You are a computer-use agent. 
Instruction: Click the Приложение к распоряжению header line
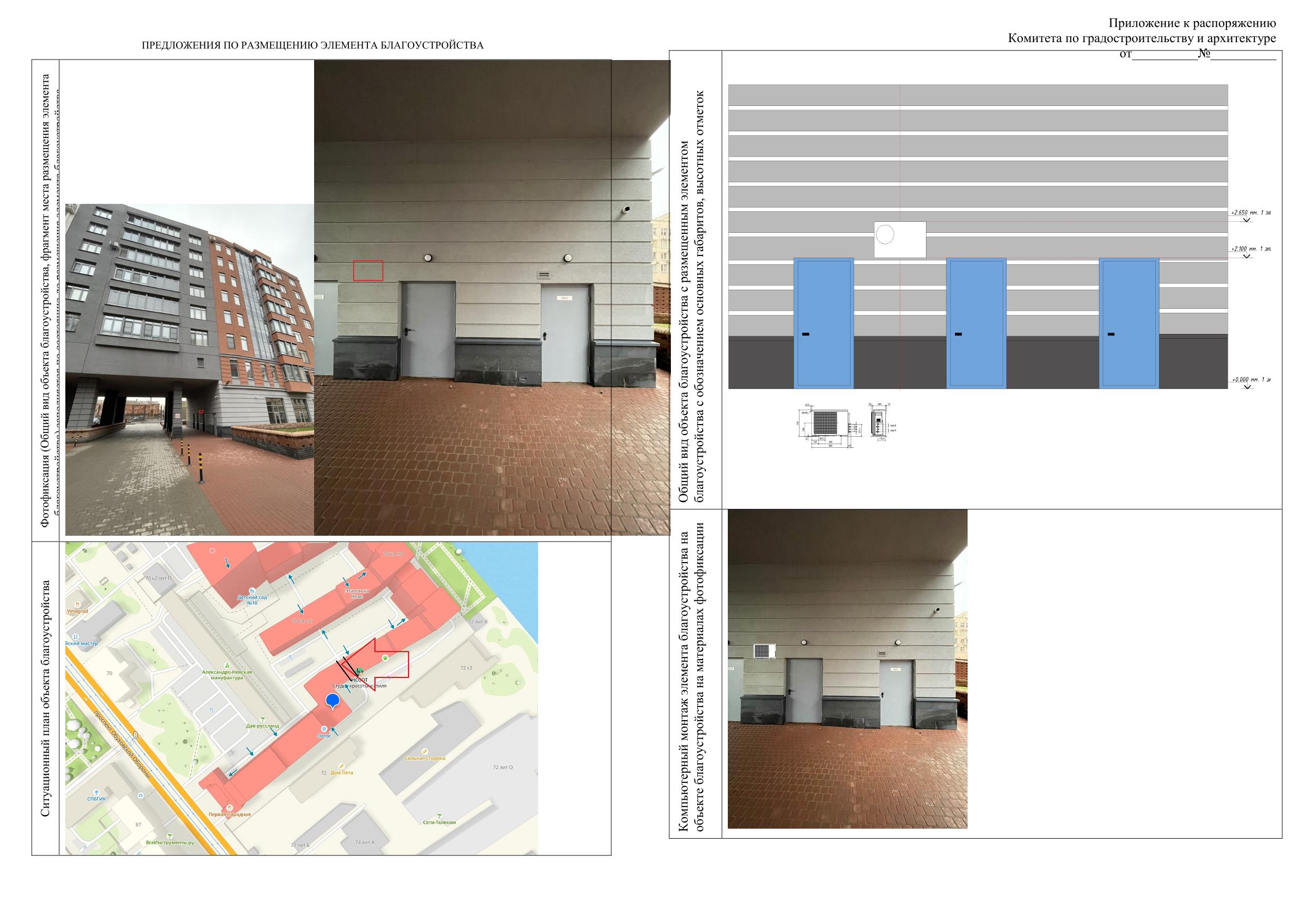pos(1192,23)
